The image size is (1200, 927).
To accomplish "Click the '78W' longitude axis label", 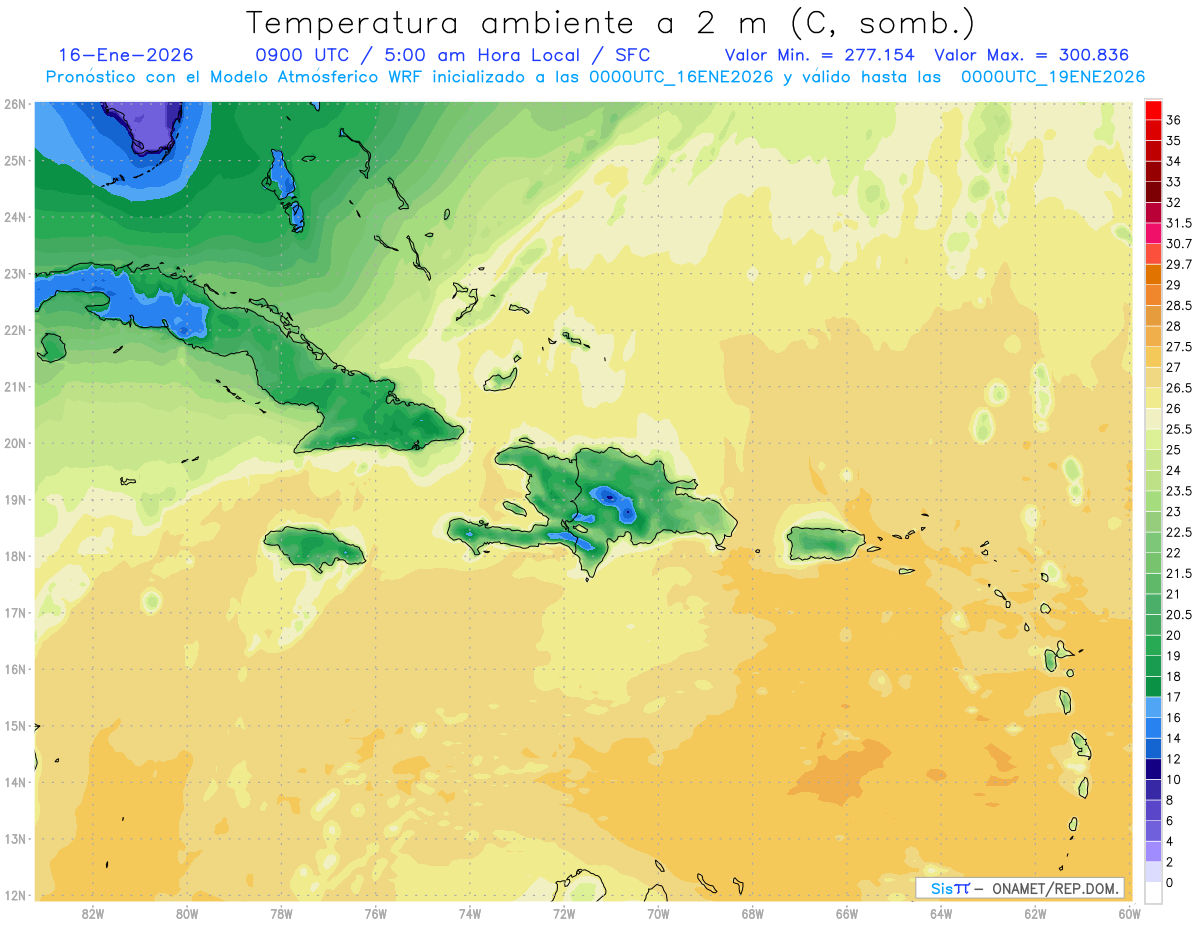I will point(281,912).
